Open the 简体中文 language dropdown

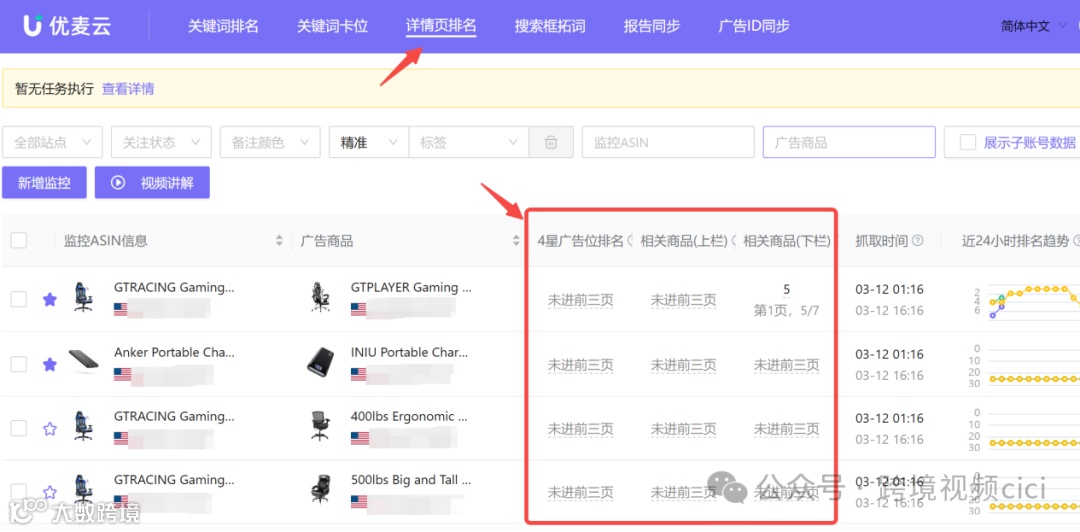(x=1032, y=26)
